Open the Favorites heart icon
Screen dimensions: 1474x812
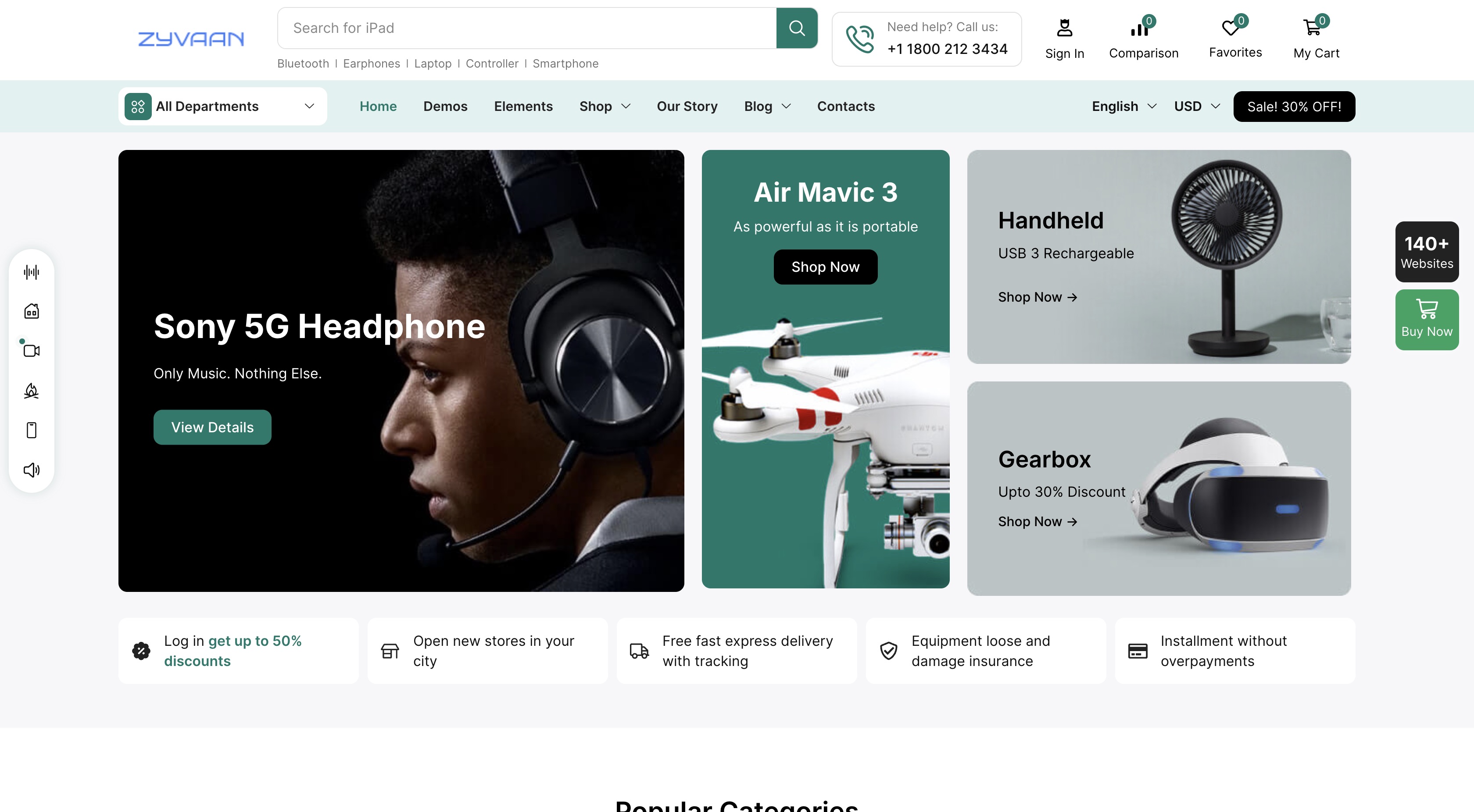click(1230, 28)
